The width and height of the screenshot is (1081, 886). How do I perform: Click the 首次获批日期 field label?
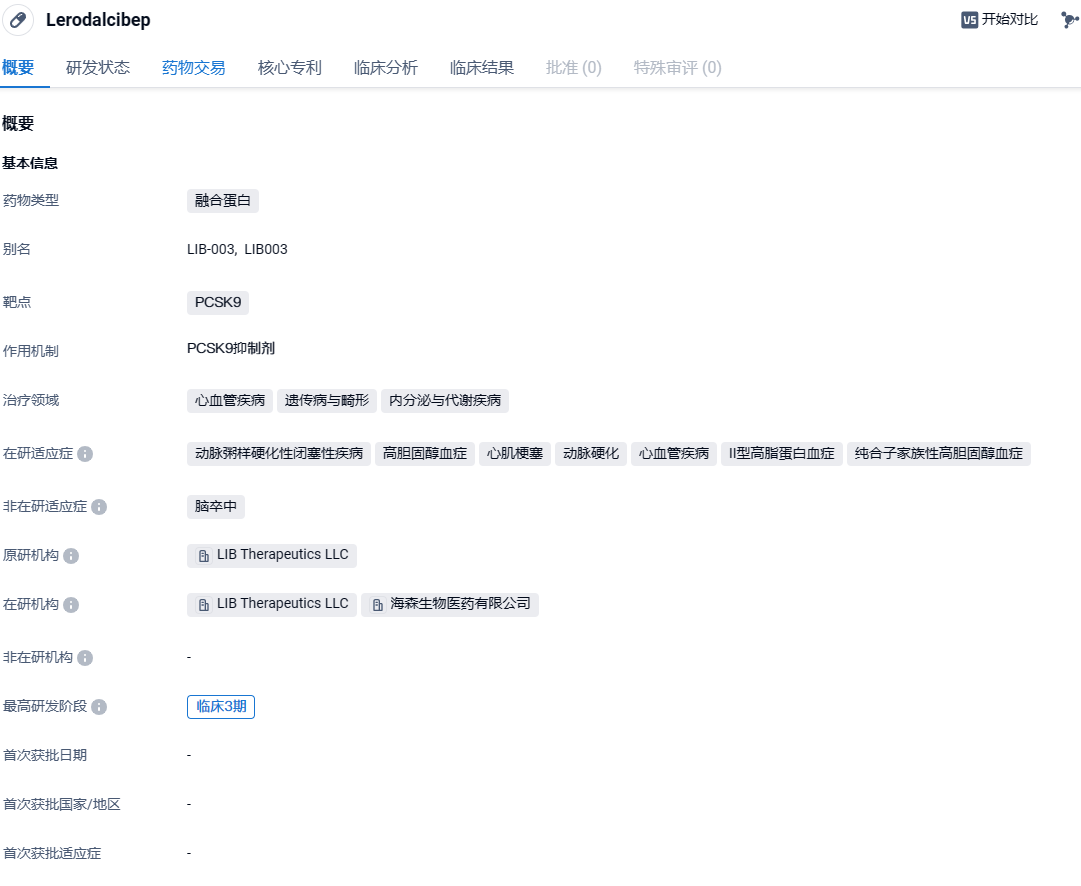[45, 756]
